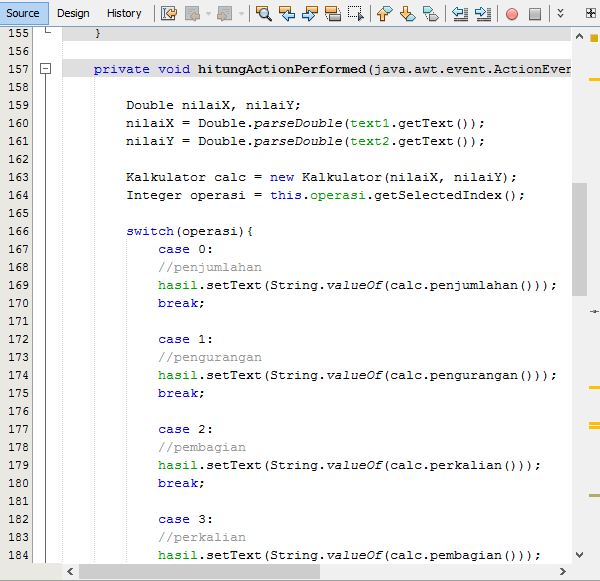Click the '//pembagian' comment
Screen dimensions: 600x581
coord(202,447)
